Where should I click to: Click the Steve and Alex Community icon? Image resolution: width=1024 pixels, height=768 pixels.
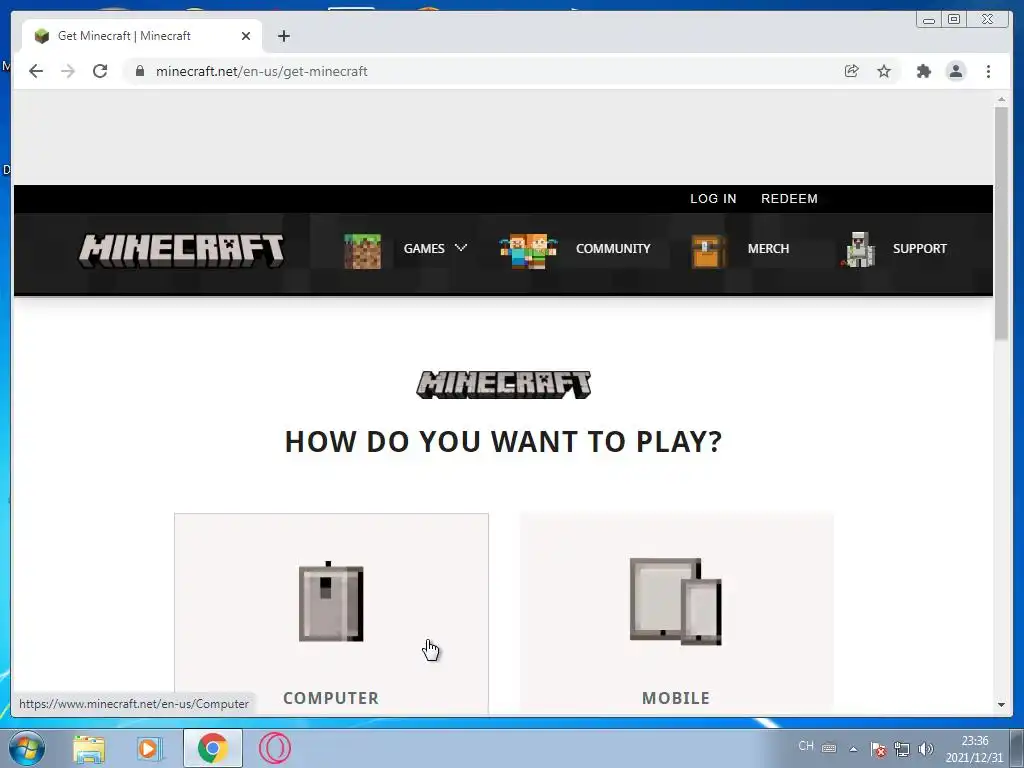pos(528,251)
